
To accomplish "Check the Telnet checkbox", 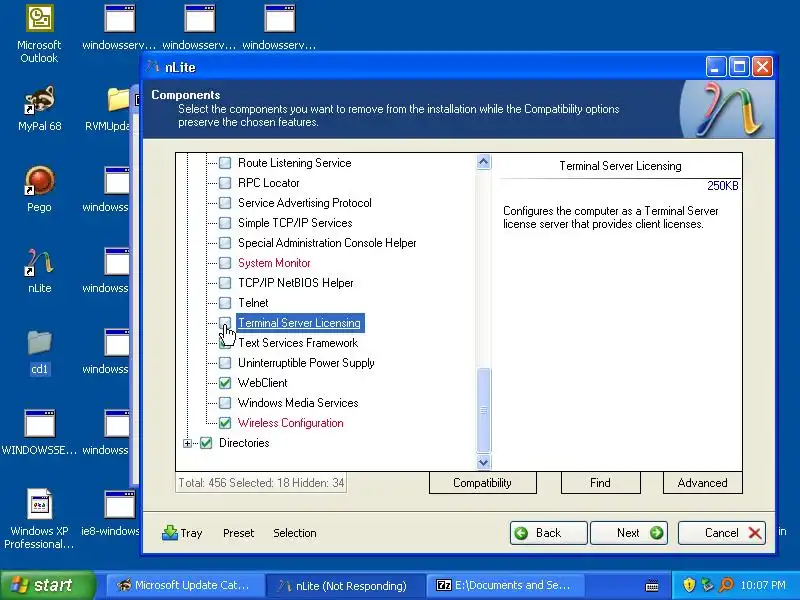I will (x=225, y=303).
